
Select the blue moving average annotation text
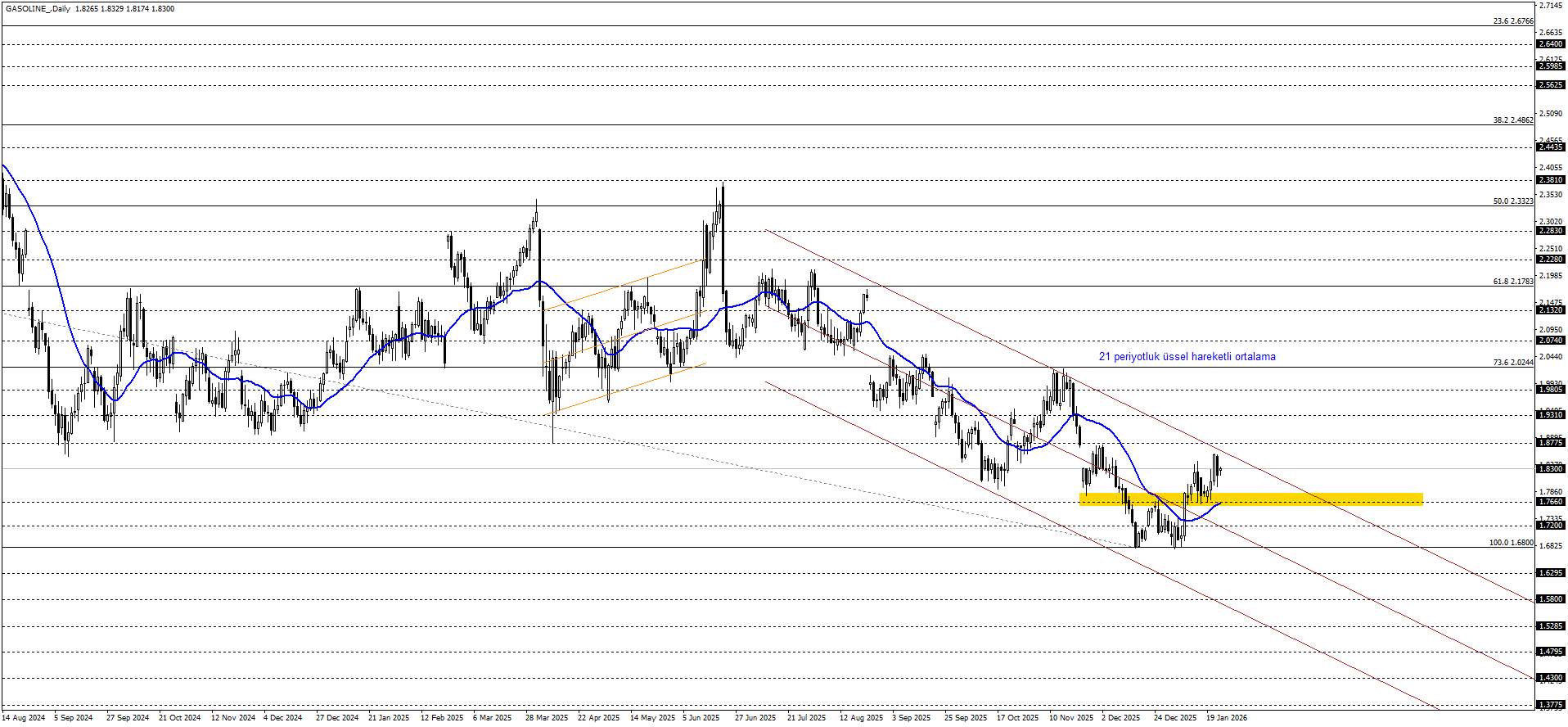click(x=1187, y=357)
